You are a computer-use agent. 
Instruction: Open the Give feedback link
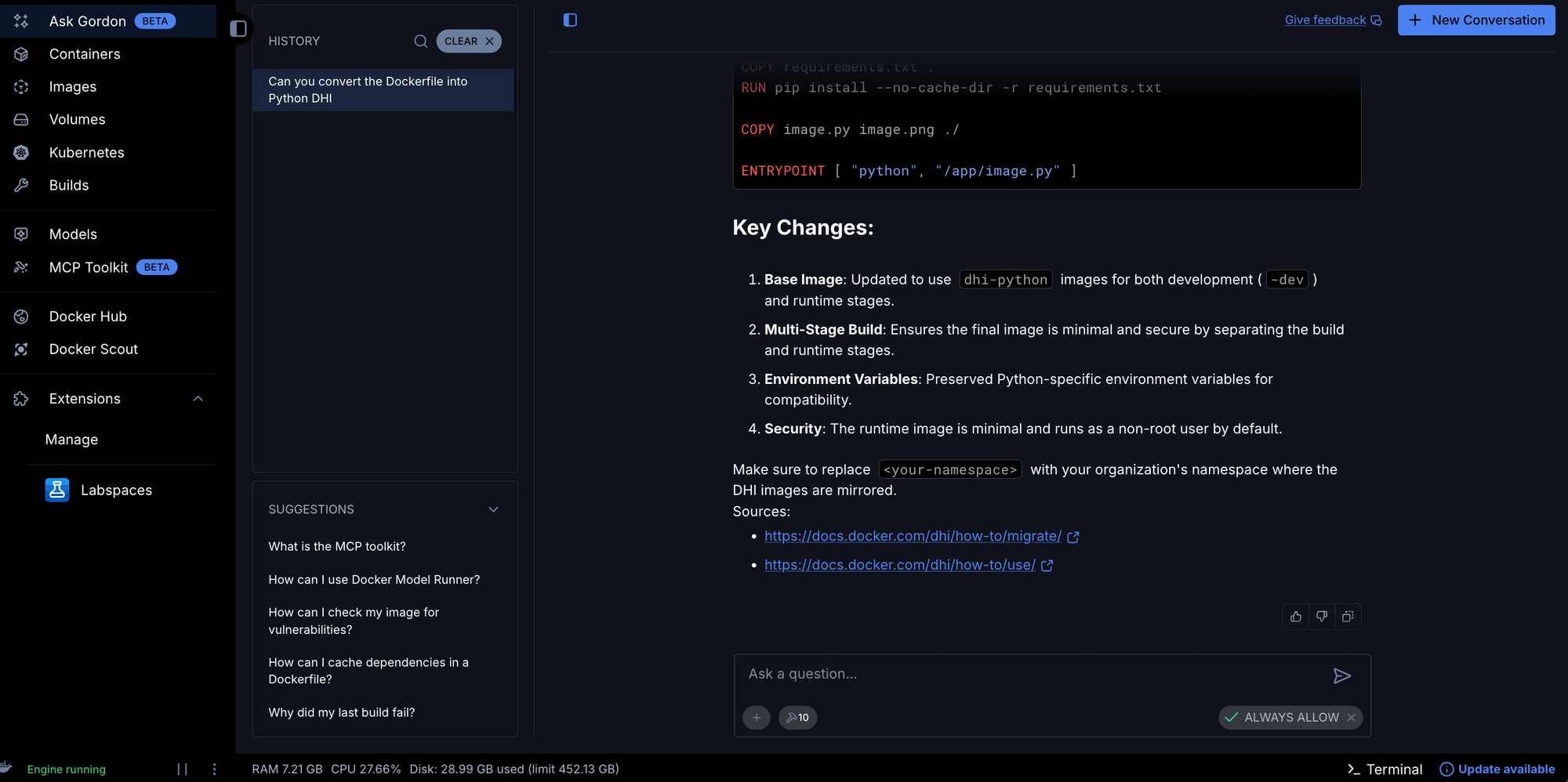(1333, 20)
